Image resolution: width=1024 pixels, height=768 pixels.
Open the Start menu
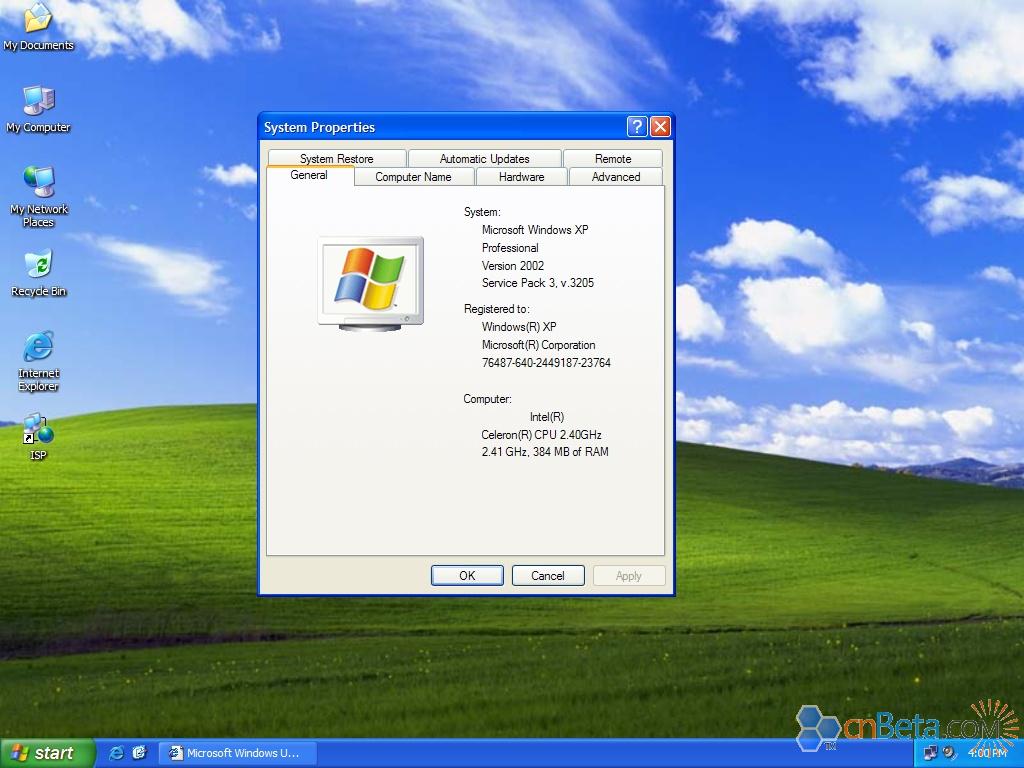click(x=47, y=753)
